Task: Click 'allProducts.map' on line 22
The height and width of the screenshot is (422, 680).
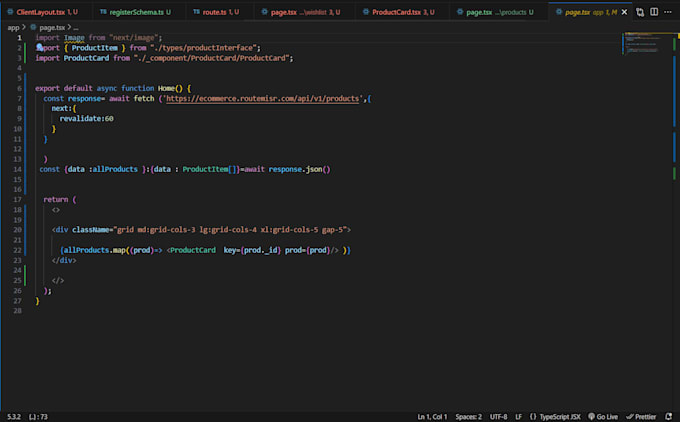Action: tap(95, 250)
